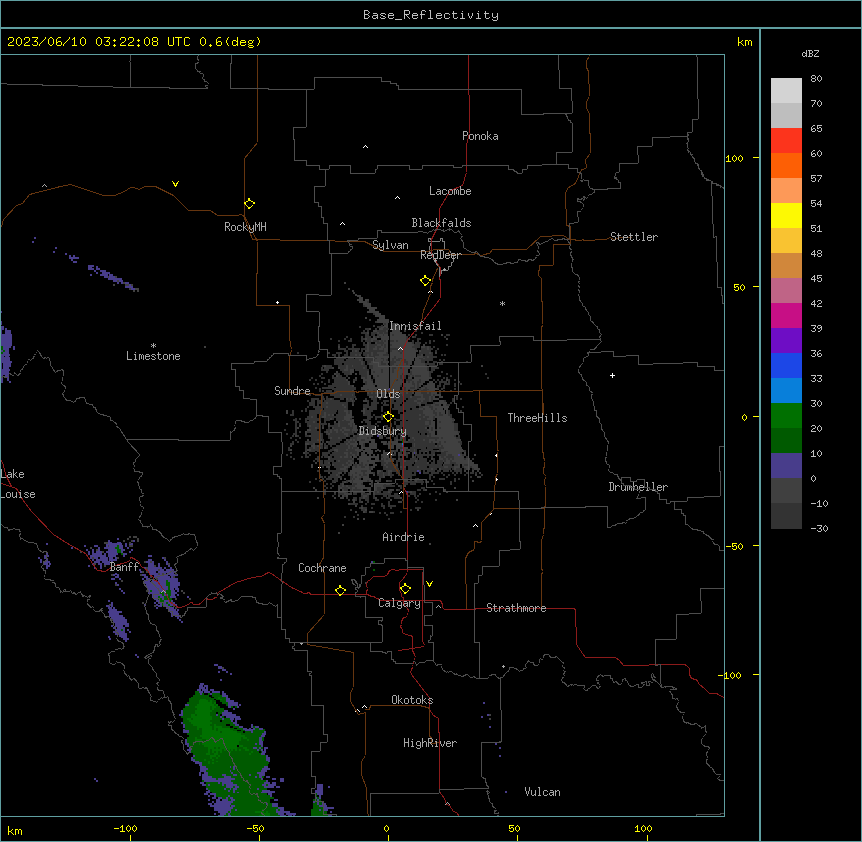
Task: Click the Okotoks town label
Action: (412, 700)
